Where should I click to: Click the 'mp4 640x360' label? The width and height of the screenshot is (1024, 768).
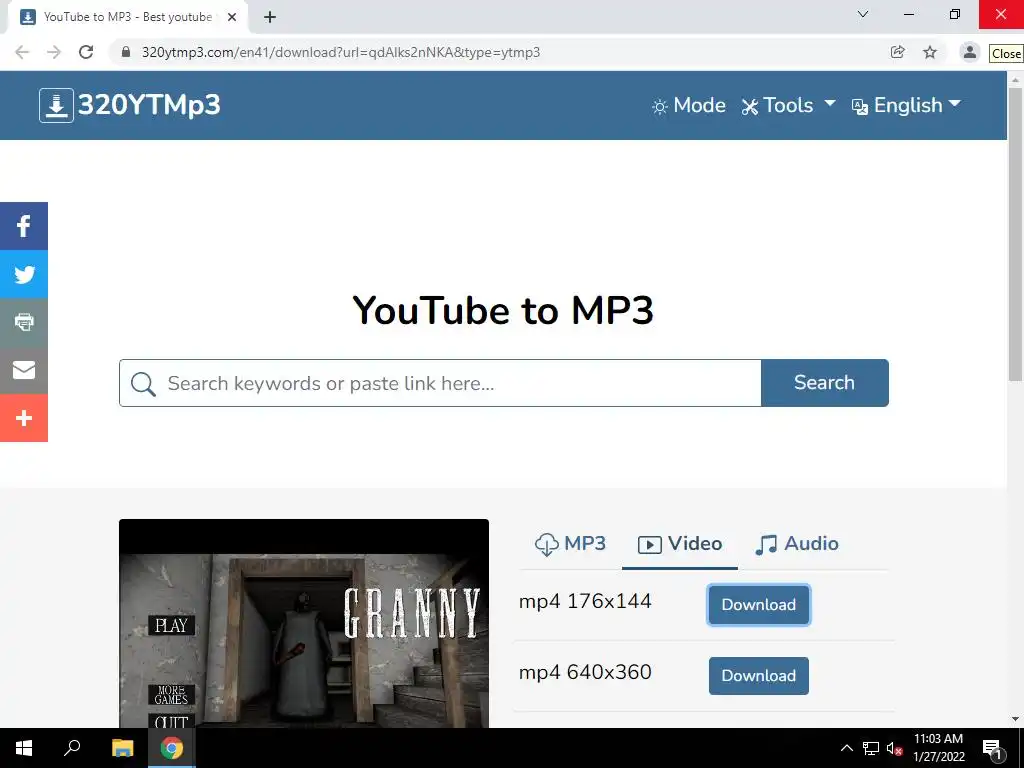pyautogui.click(x=585, y=673)
